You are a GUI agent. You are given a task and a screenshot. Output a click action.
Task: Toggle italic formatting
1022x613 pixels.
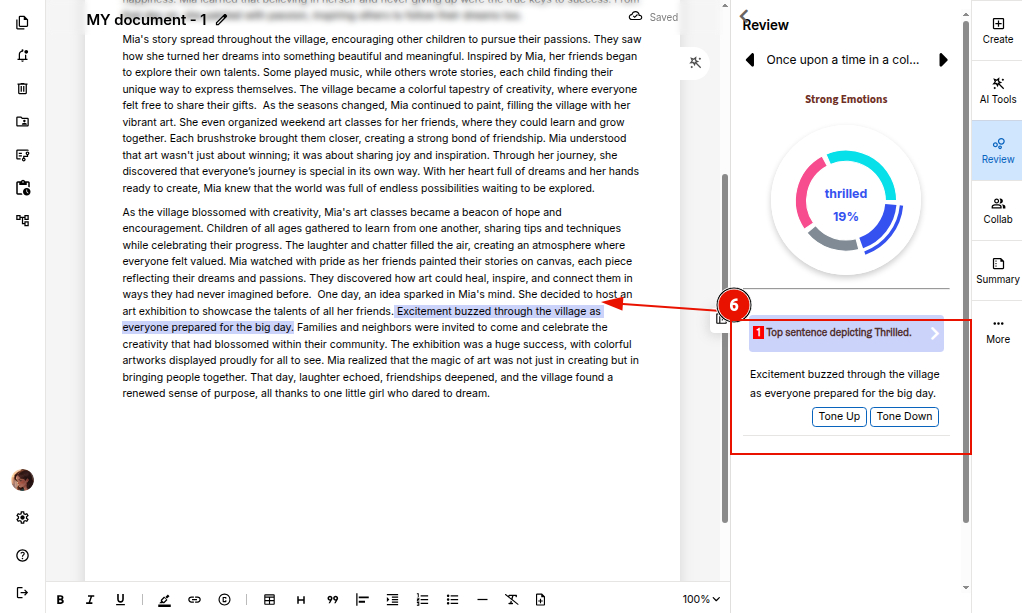coord(90,600)
